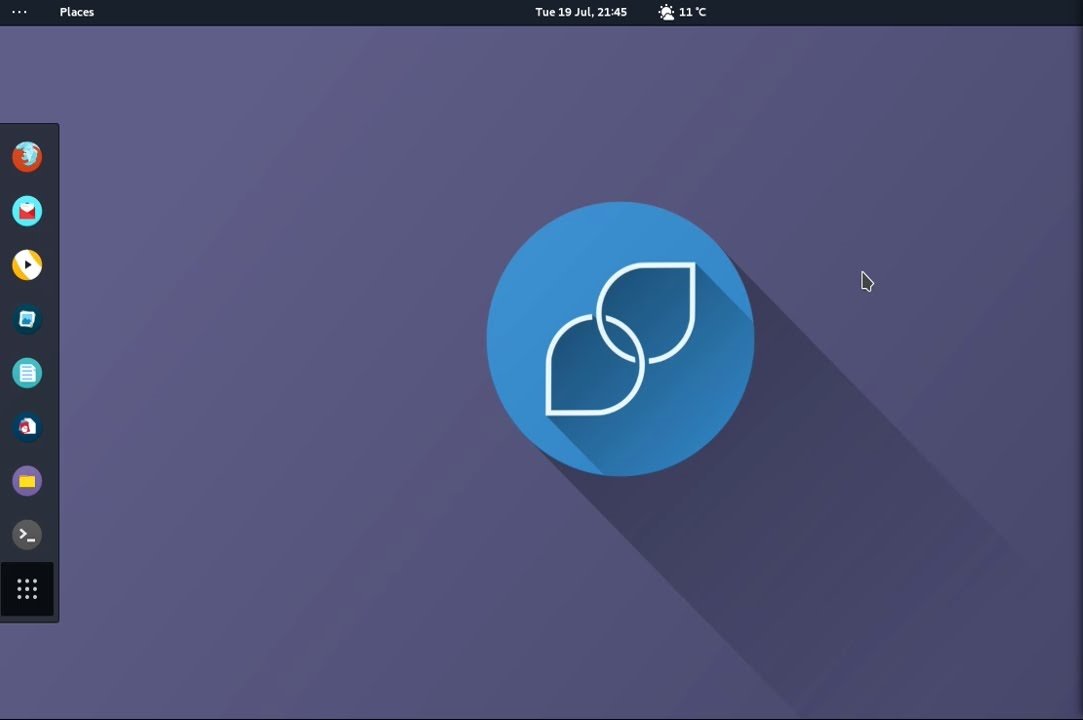Open the Files folder icon in dock
The width and height of the screenshot is (1083, 720).
(27, 481)
